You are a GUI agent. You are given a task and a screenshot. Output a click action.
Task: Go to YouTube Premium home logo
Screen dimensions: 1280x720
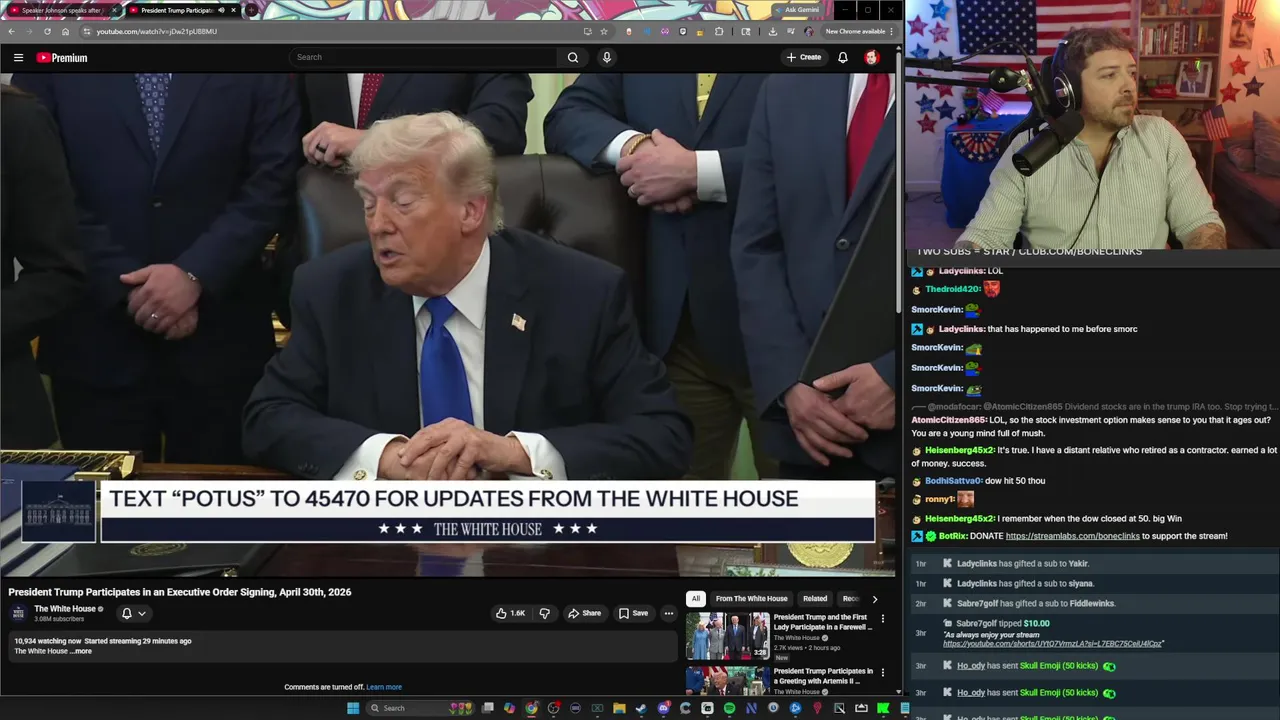pos(62,57)
